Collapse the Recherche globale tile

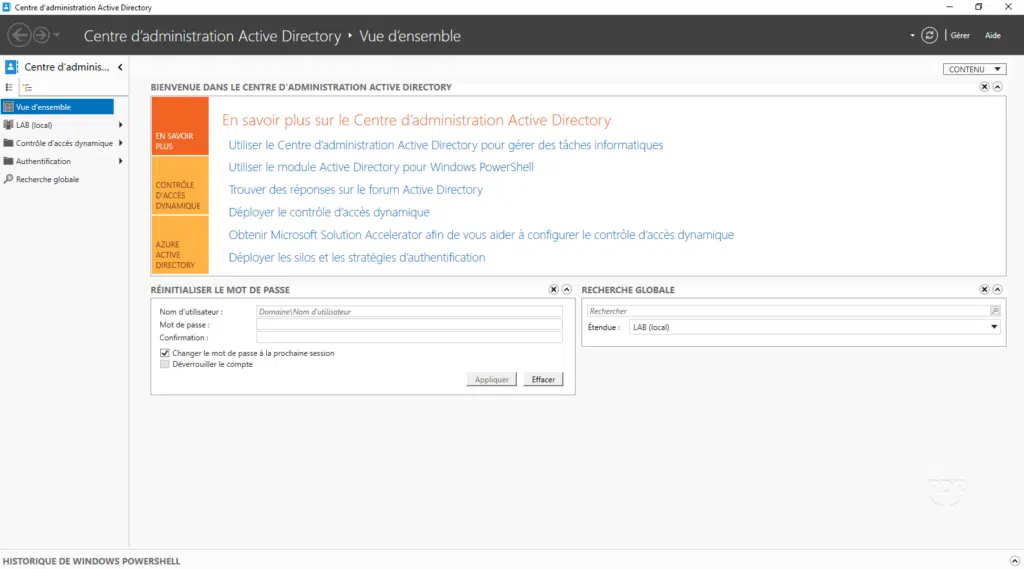[x=997, y=289]
